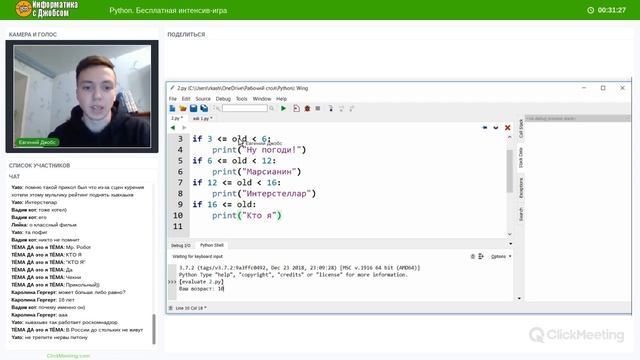
Task: Open the shell Options dropdown
Action: coord(501,256)
